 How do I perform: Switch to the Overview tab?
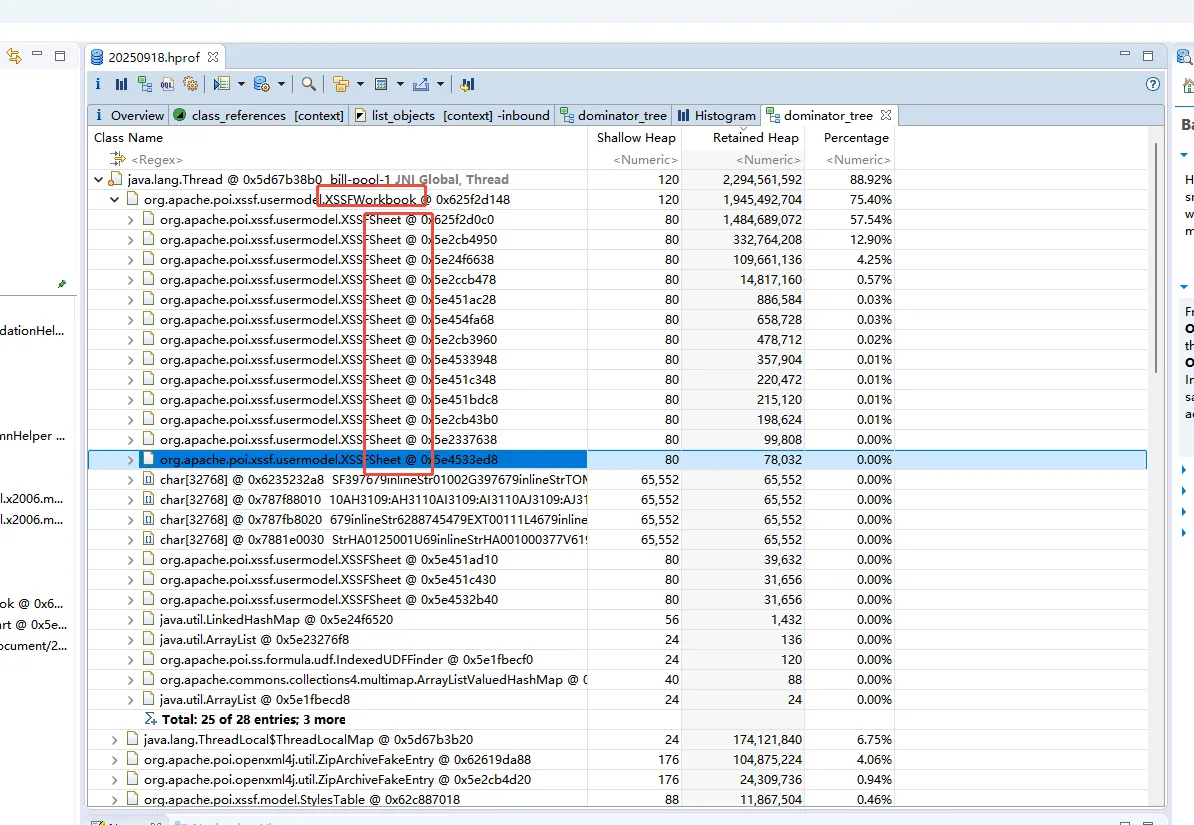(x=128, y=115)
